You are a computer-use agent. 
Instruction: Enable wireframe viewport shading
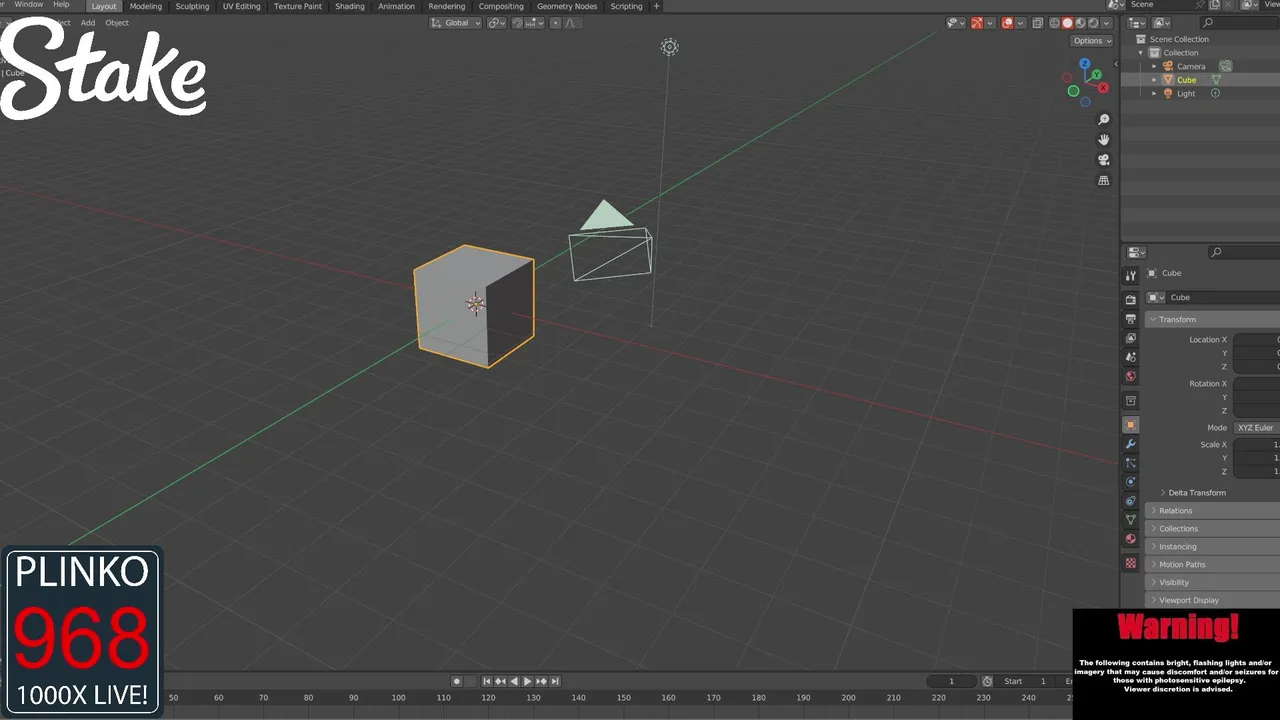(x=1054, y=23)
